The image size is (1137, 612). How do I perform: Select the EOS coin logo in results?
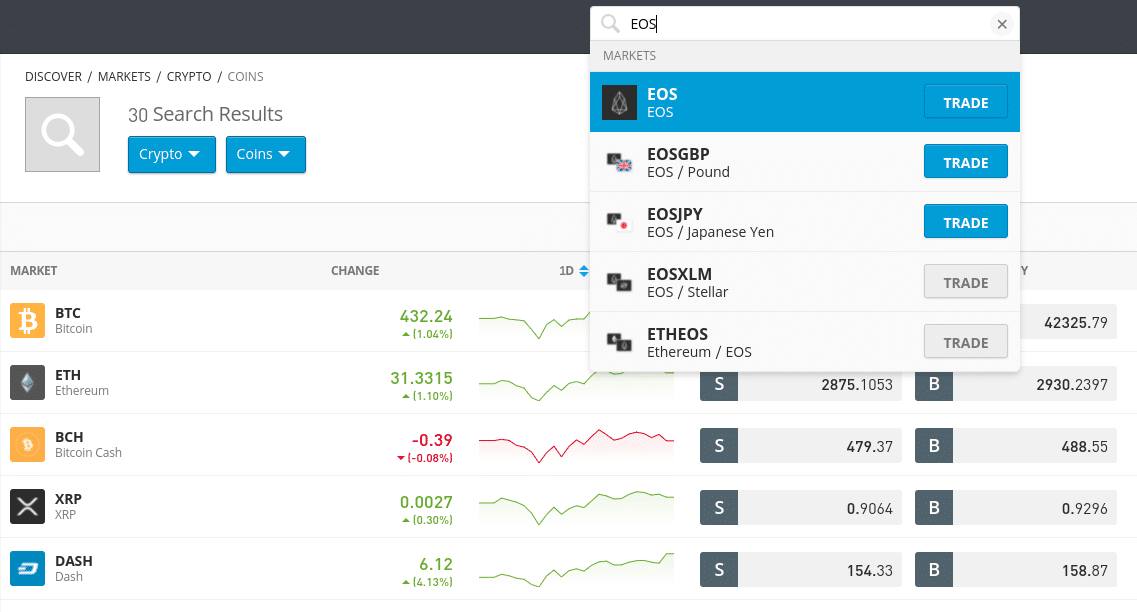tap(619, 102)
